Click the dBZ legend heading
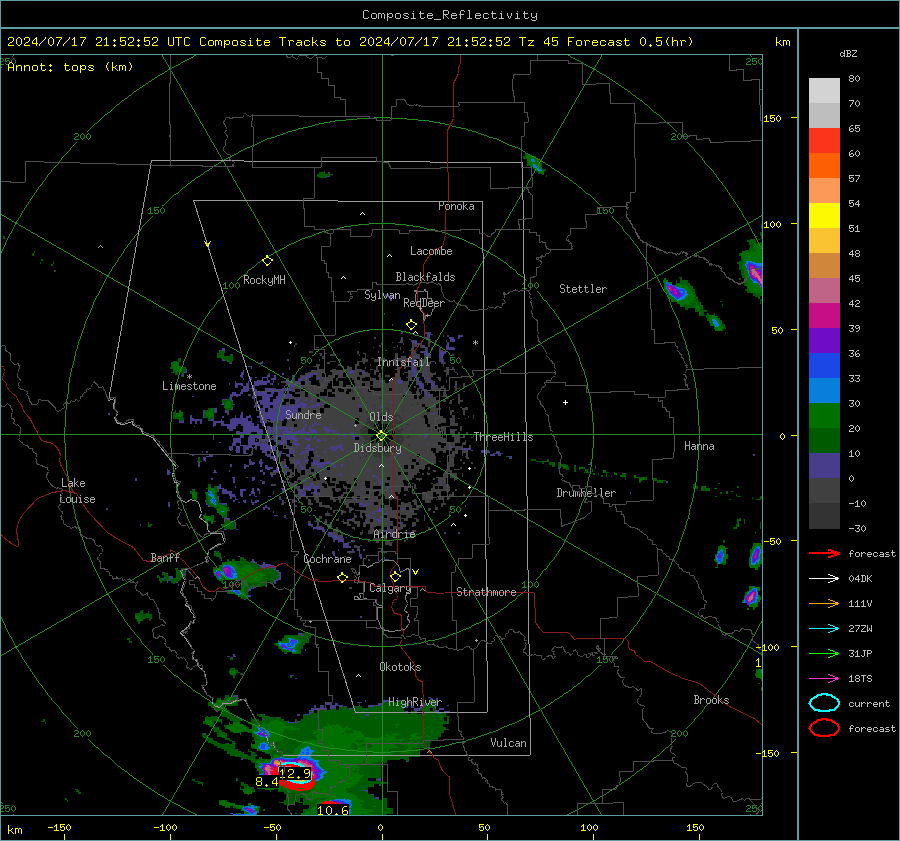 coord(848,53)
